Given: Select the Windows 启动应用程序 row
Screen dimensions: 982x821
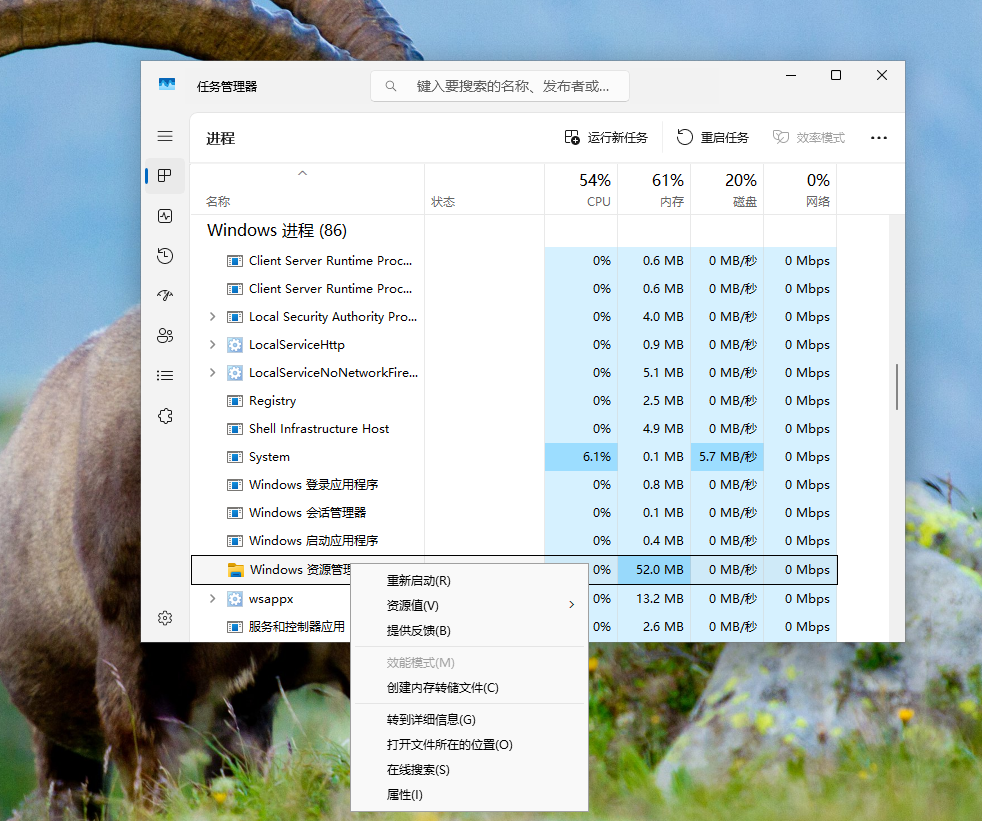Looking at the screenshot, I should click(x=514, y=540).
